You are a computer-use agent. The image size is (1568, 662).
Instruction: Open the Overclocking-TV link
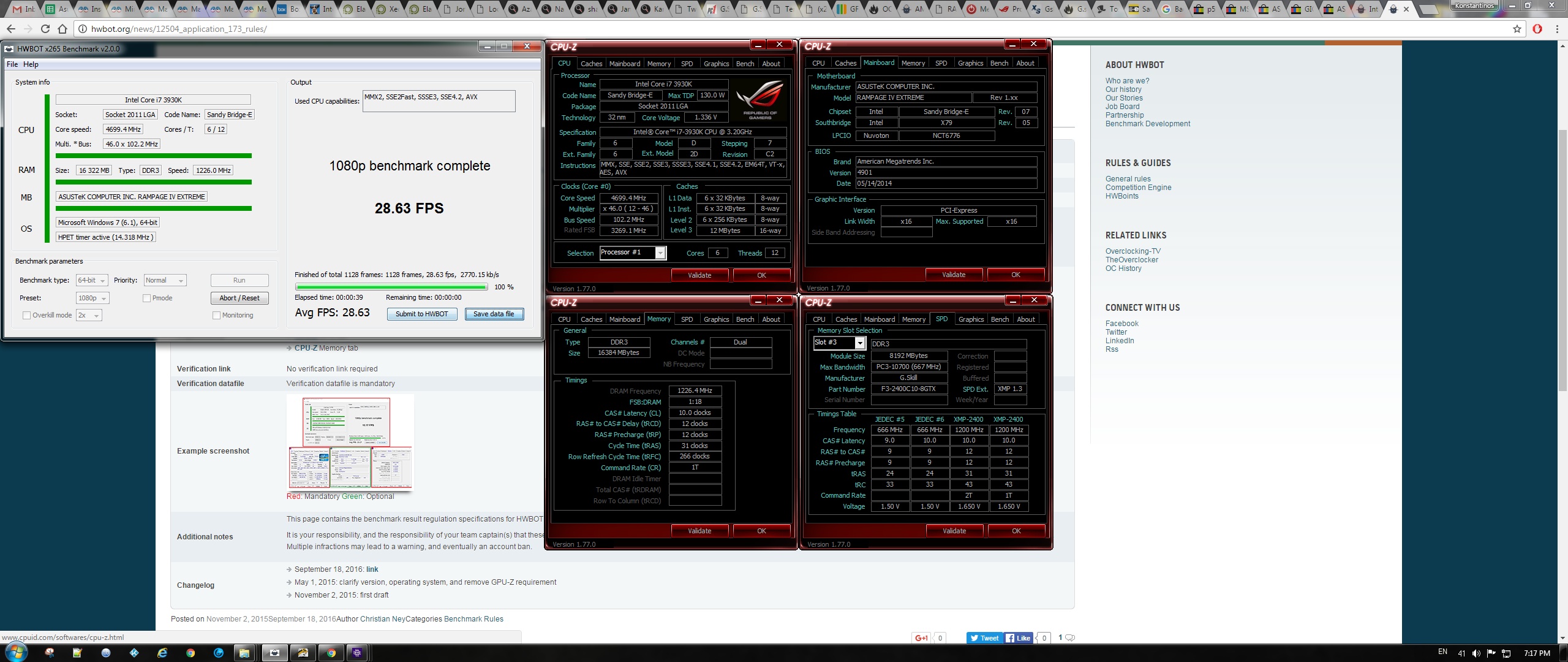coord(1133,251)
